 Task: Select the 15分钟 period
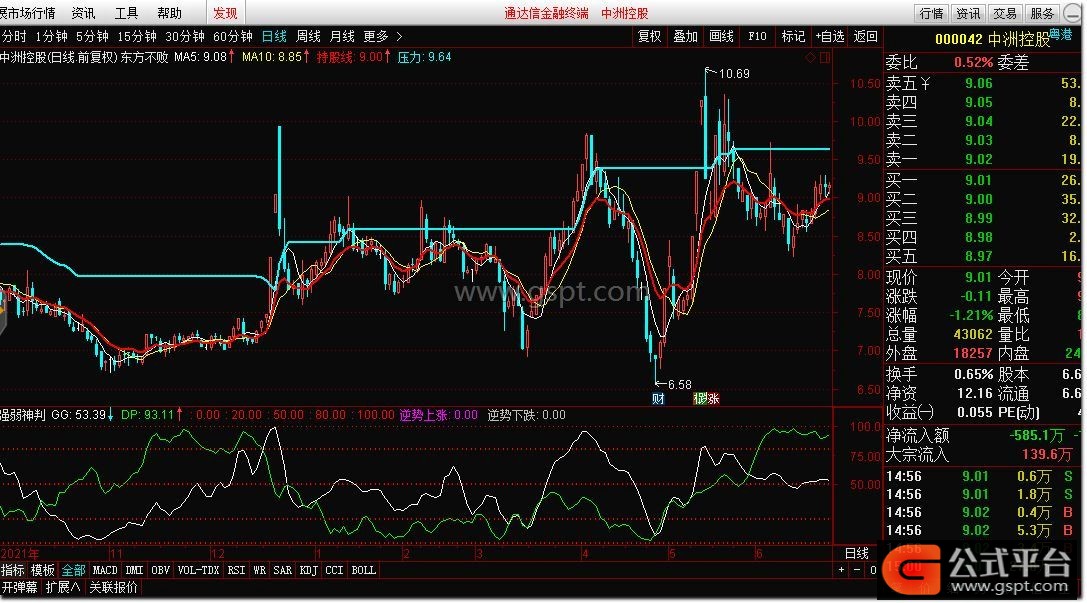click(137, 36)
